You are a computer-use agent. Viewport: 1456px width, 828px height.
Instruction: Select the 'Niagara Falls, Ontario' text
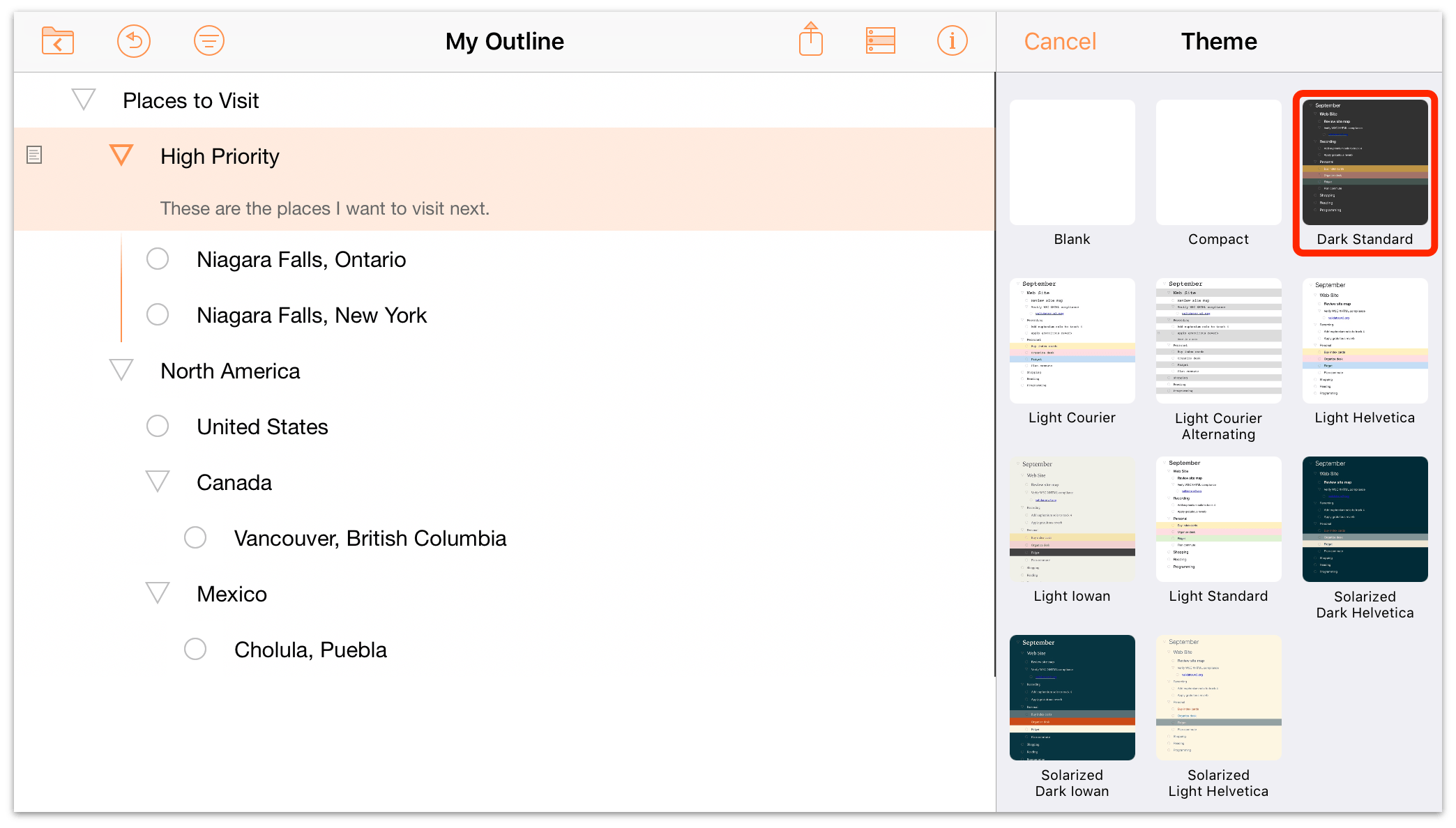(301, 259)
